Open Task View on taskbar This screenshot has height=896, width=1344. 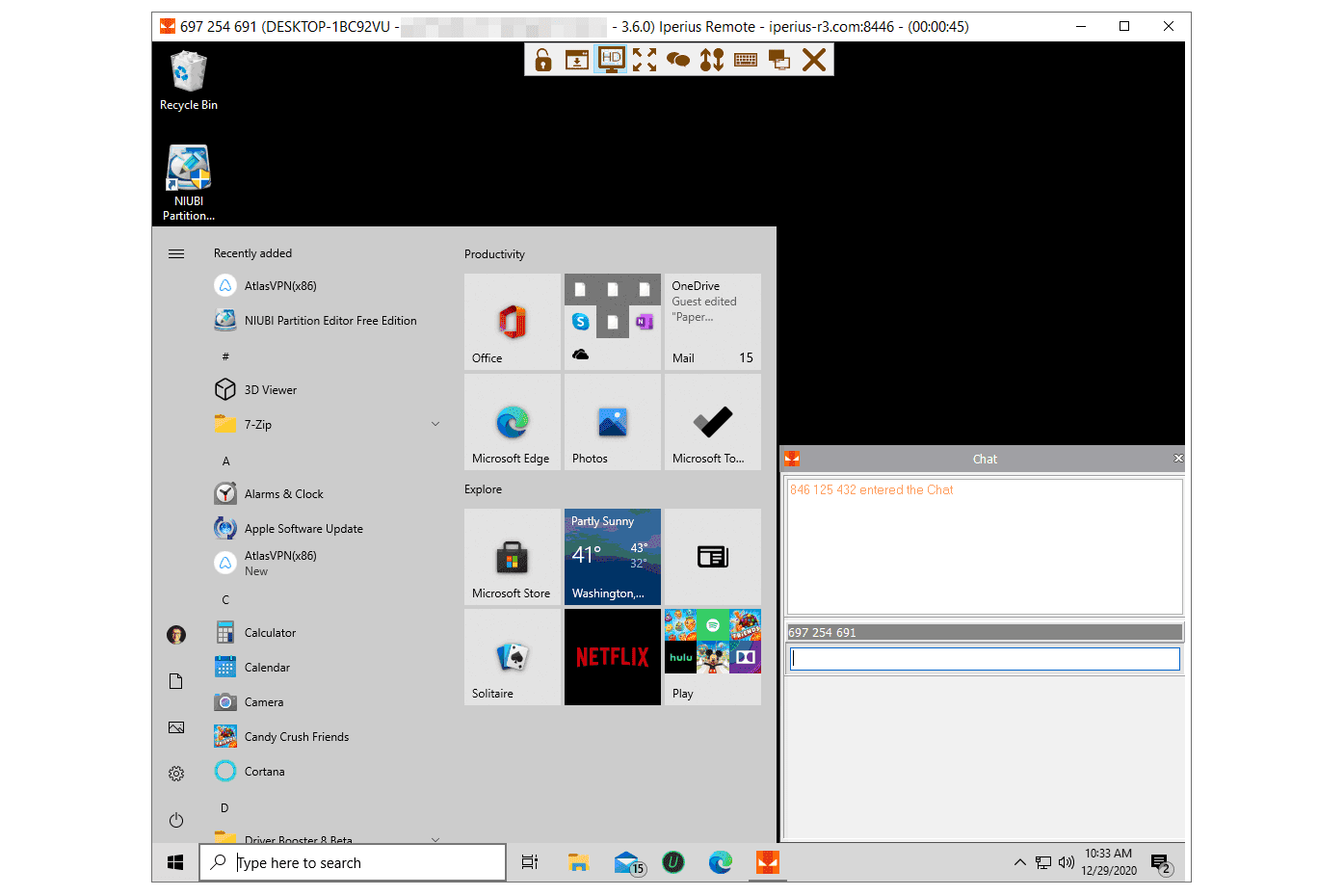coord(529,862)
